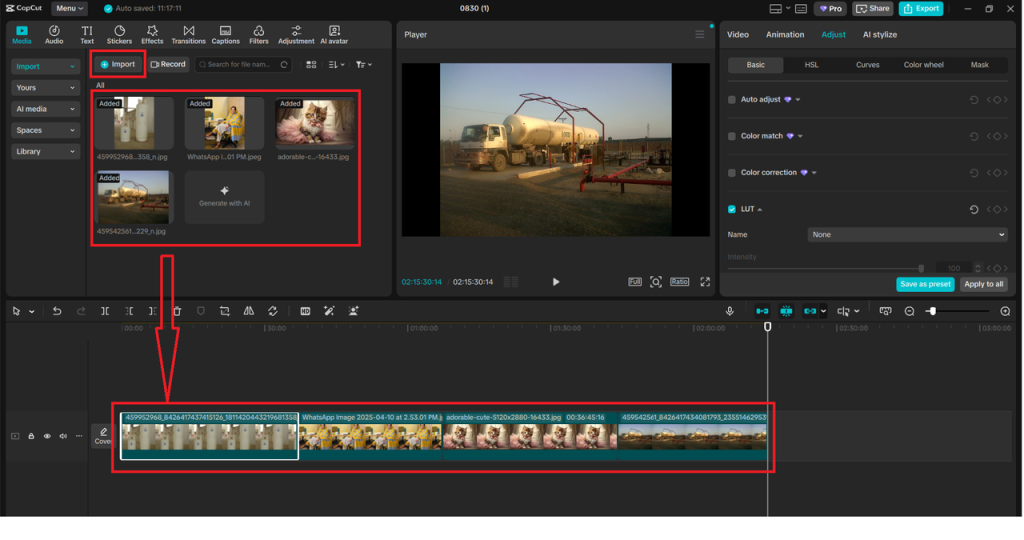The image size is (1024, 540).
Task: Click the Crop icon in timeline toolbar
Action: (225, 311)
